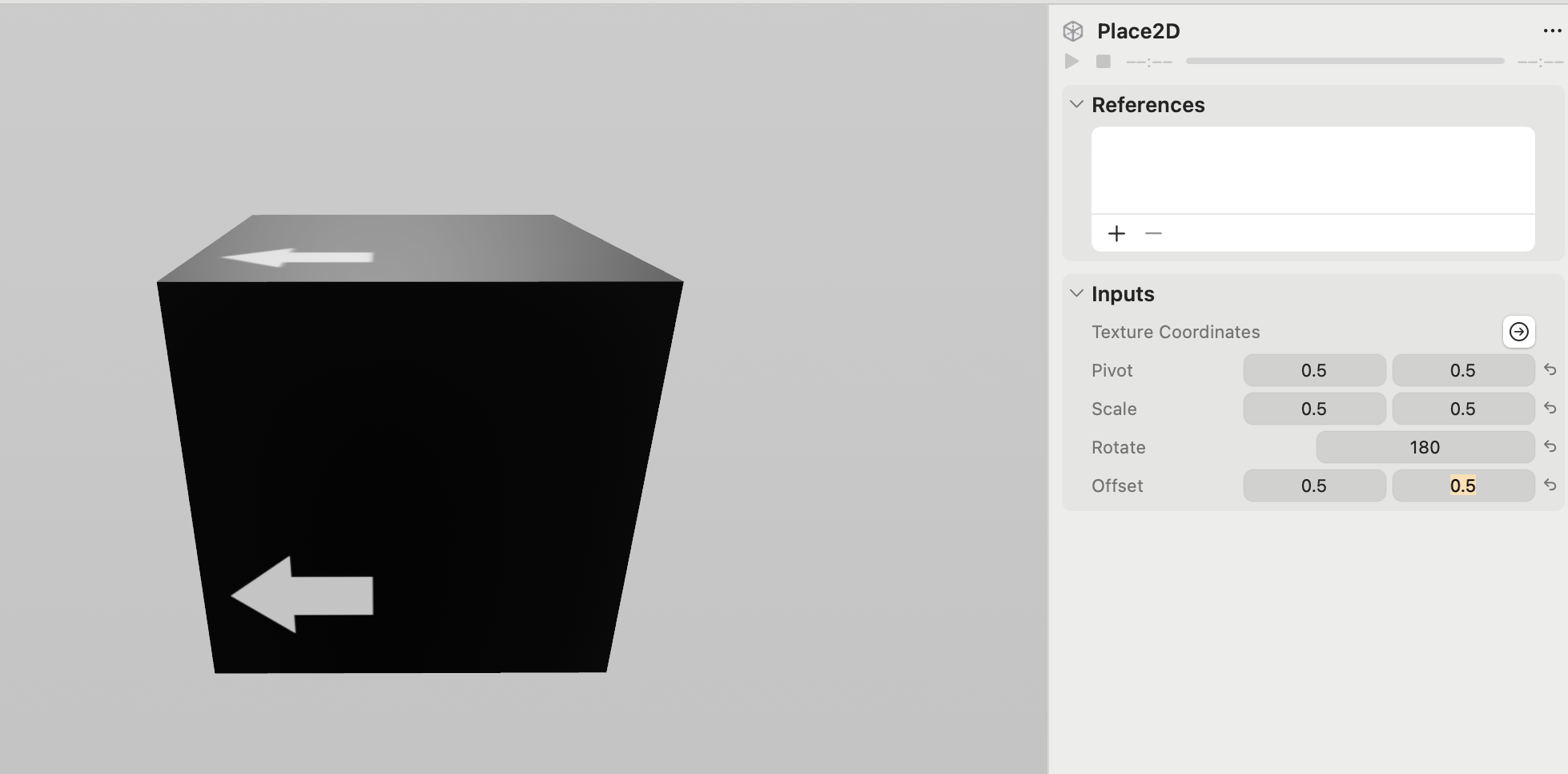Collapse the Inputs section

click(x=1075, y=293)
